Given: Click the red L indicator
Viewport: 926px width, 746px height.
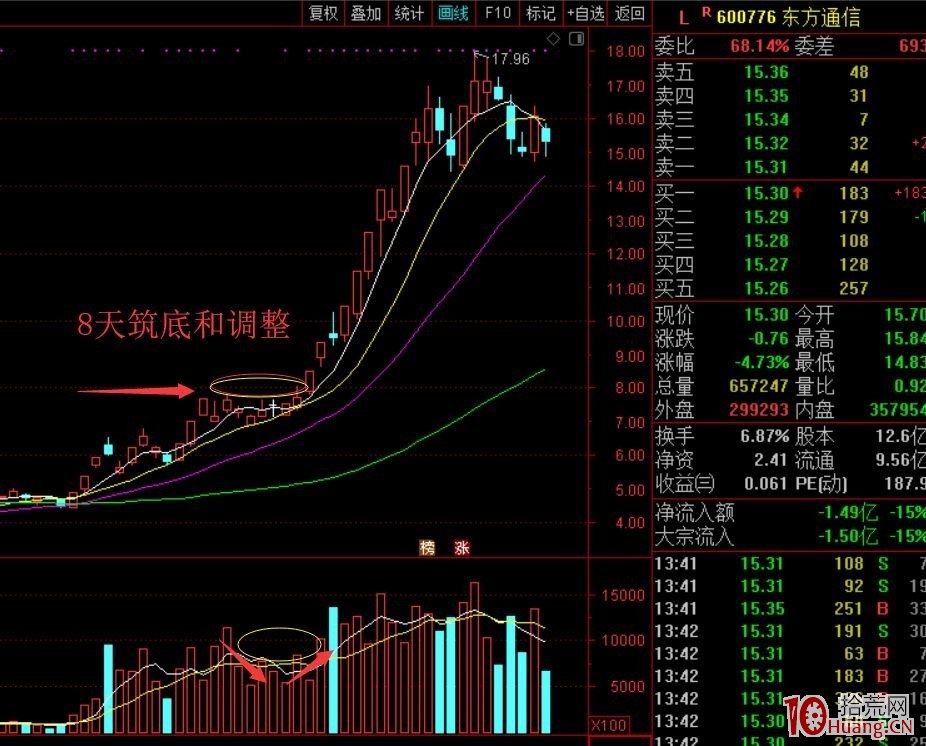Looking at the screenshot, I should pyautogui.click(x=684, y=18).
